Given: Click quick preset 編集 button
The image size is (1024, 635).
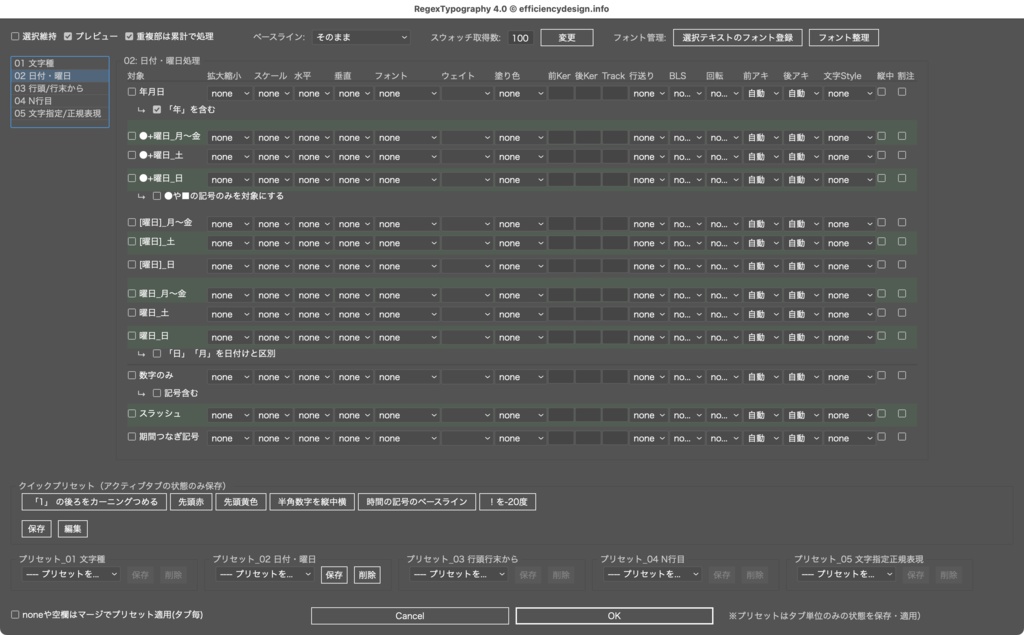Looking at the screenshot, I should (x=72, y=529).
